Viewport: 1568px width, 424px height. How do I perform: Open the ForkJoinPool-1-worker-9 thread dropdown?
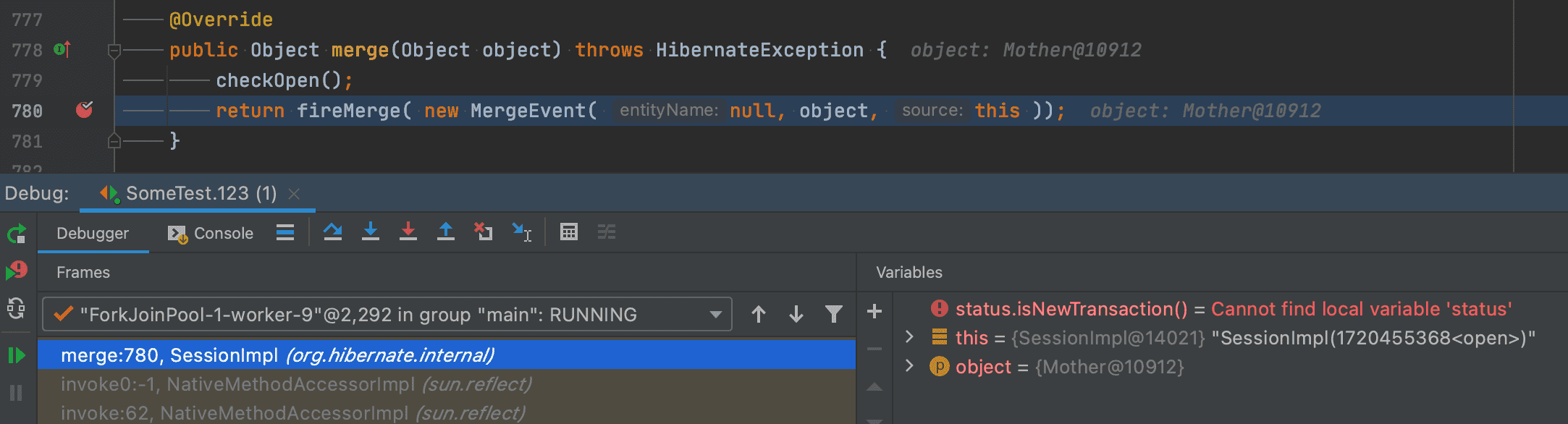[387, 314]
